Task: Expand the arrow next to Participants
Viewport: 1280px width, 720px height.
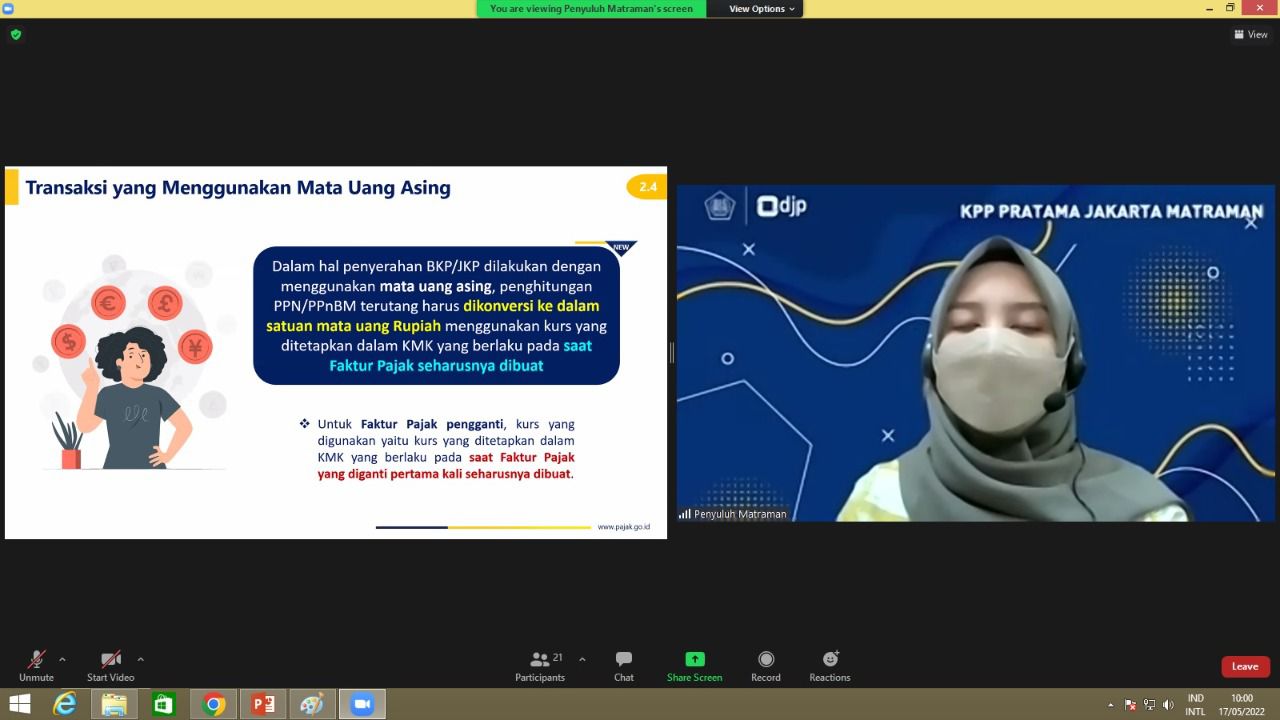Action: click(x=582, y=660)
